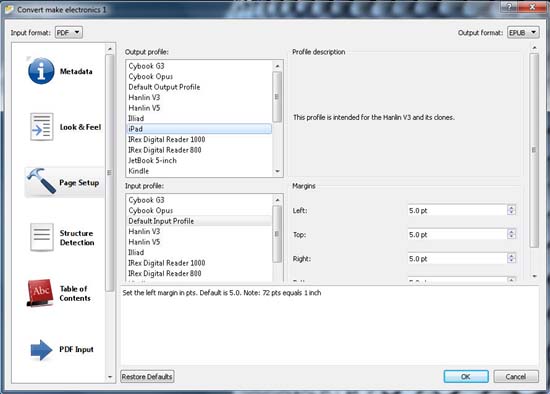Click the Top margin value field
Viewport: 550px width, 394px height.
[x=457, y=235]
